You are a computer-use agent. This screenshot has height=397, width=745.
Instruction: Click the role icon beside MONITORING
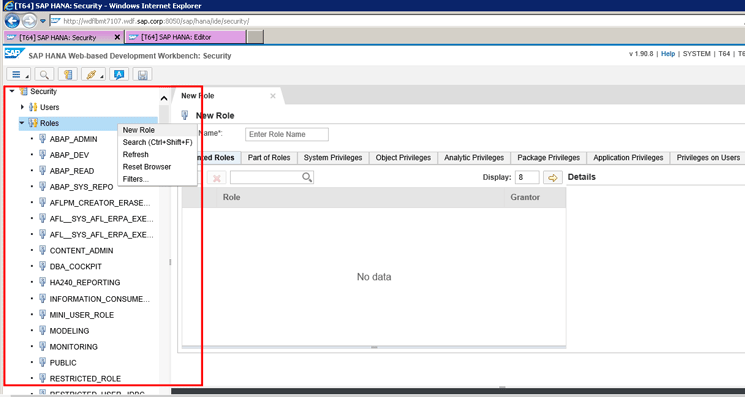[x=42, y=347]
